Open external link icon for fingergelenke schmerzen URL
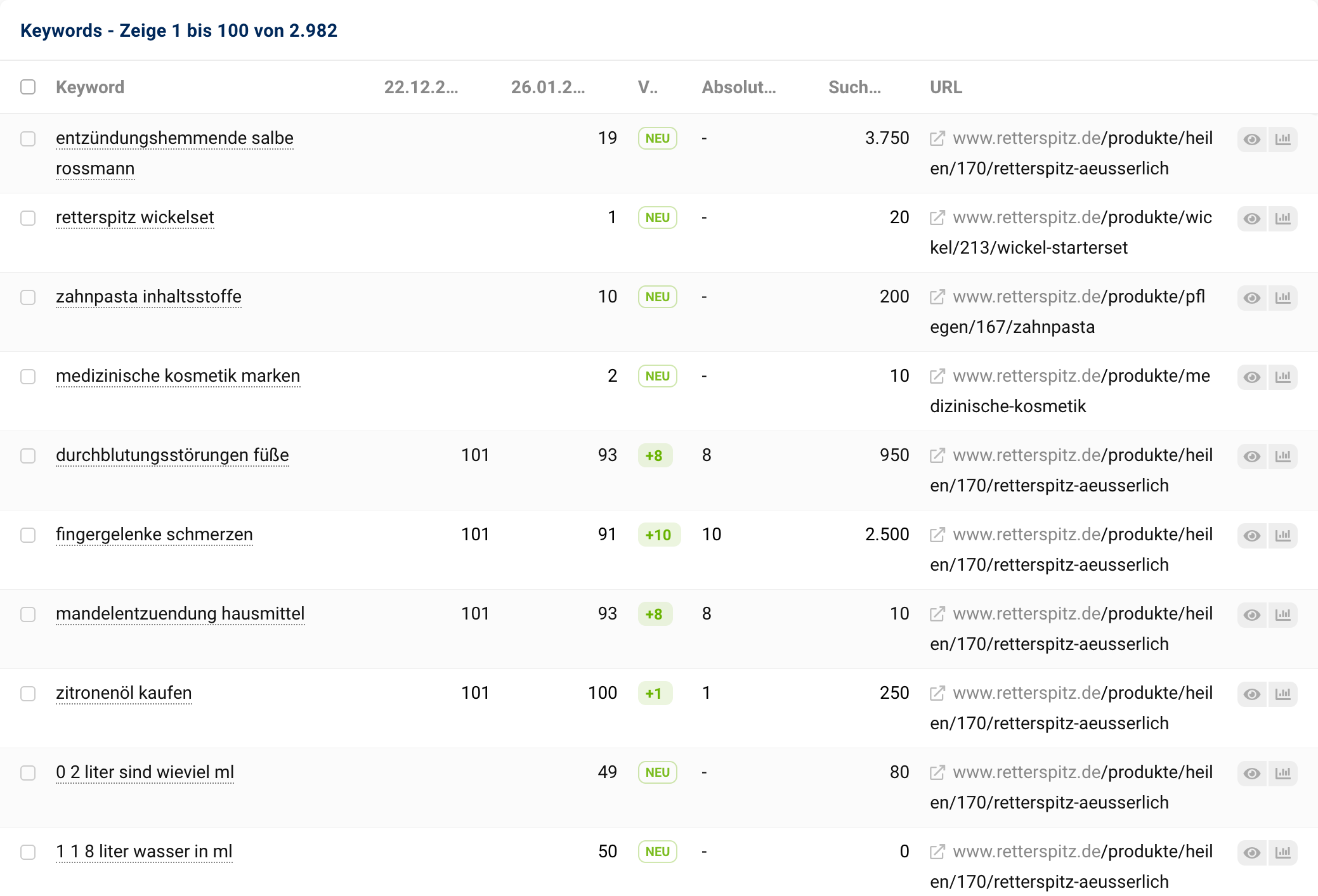Viewport: 1318px width, 896px height. click(937, 535)
